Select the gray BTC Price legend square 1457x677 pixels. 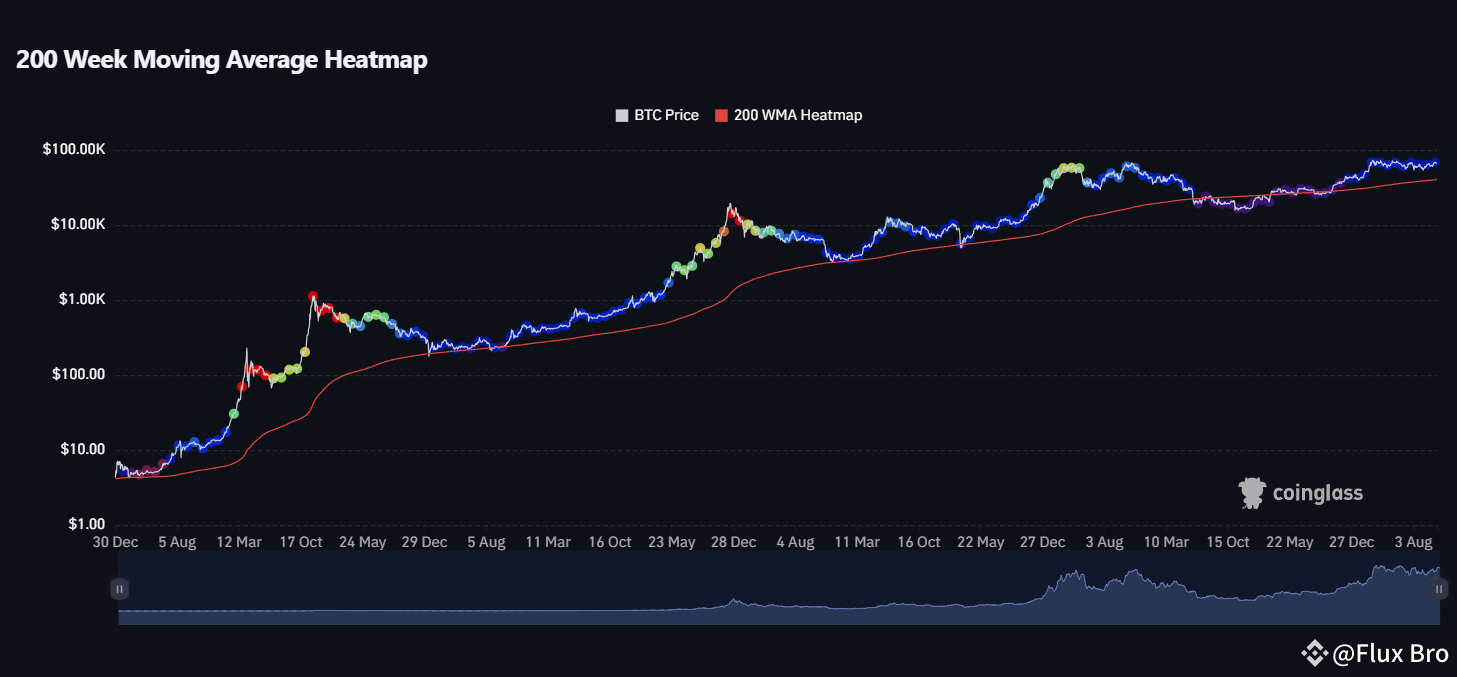pyautogui.click(x=621, y=114)
